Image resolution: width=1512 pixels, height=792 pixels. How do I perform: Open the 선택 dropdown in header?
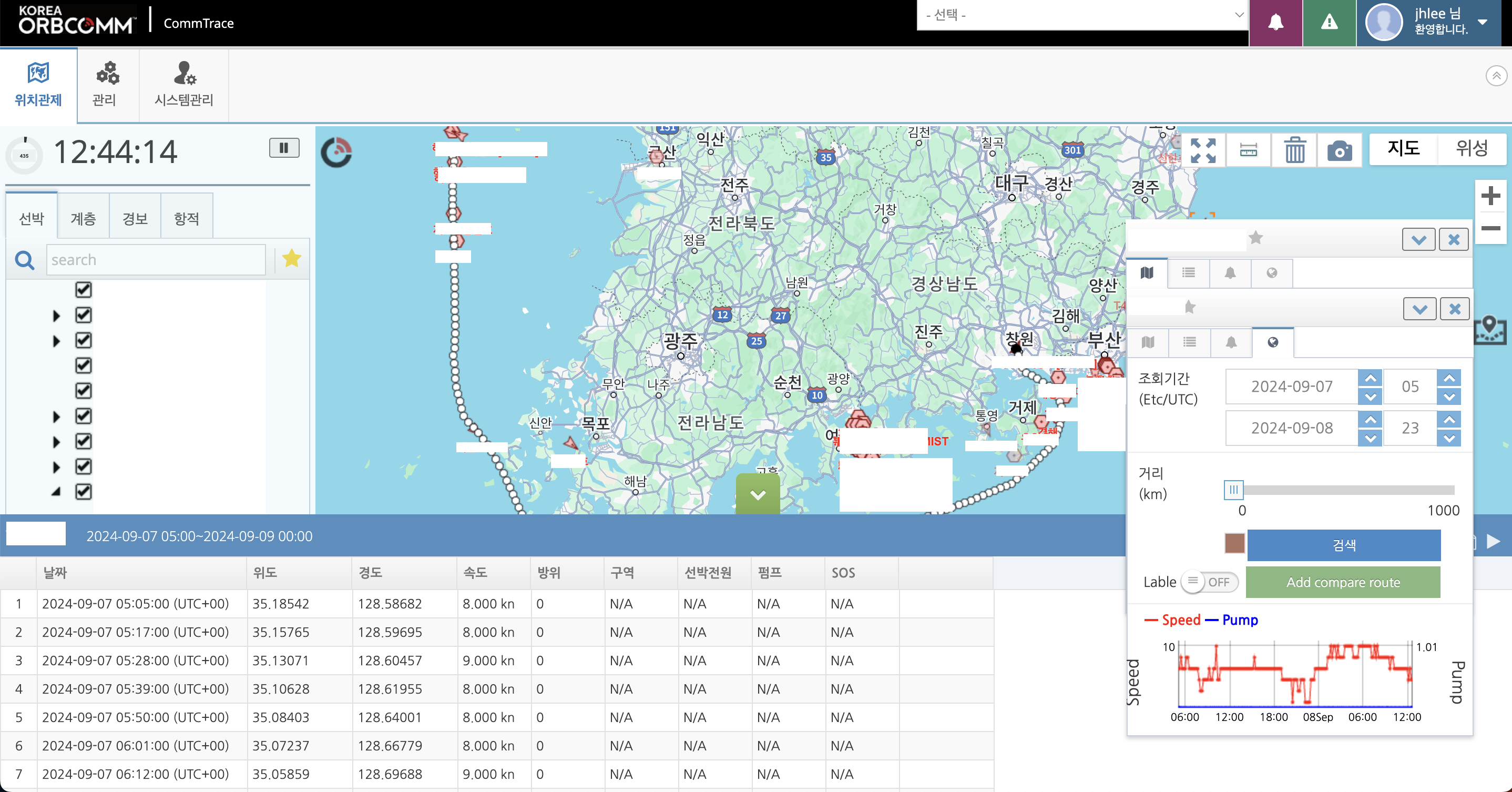pyautogui.click(x=1082, y=15)
